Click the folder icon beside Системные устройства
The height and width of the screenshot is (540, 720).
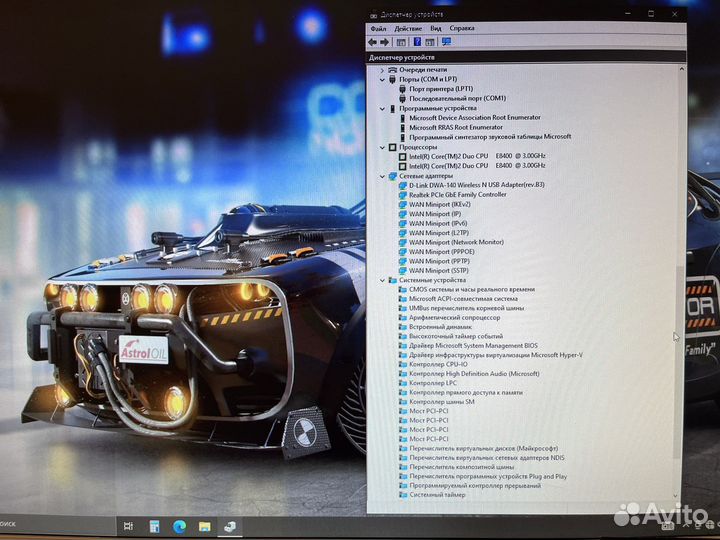pos(393,280)
